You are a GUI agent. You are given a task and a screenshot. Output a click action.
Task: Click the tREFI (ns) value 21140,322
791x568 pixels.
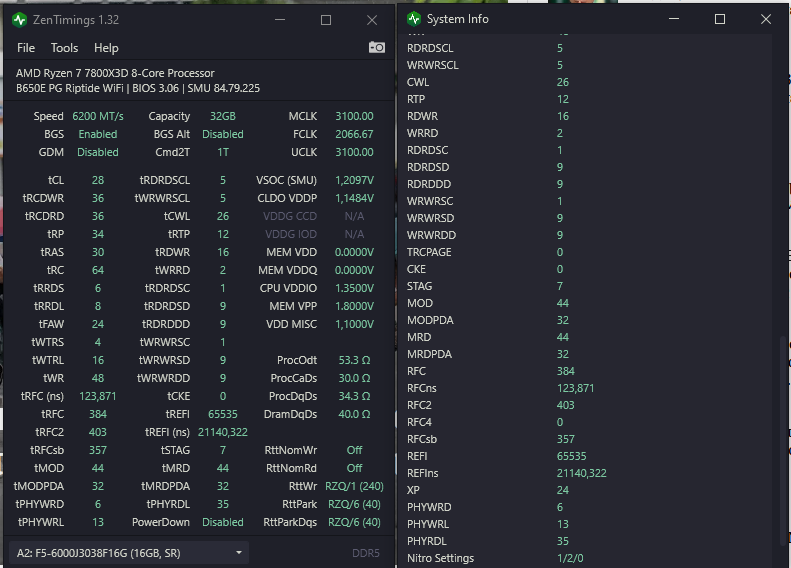[222, 432]
